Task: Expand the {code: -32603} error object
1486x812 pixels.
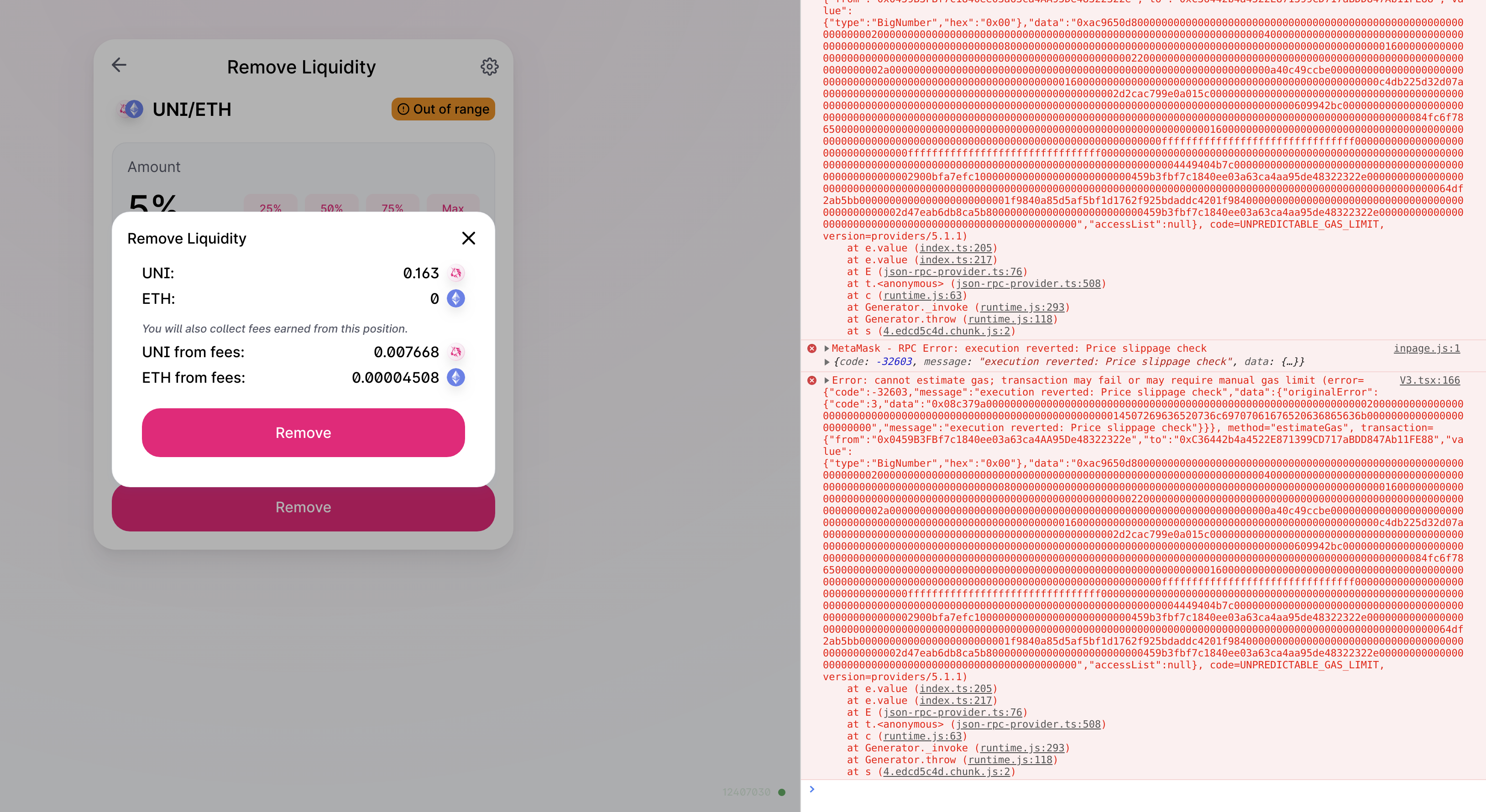Action: 827,362
